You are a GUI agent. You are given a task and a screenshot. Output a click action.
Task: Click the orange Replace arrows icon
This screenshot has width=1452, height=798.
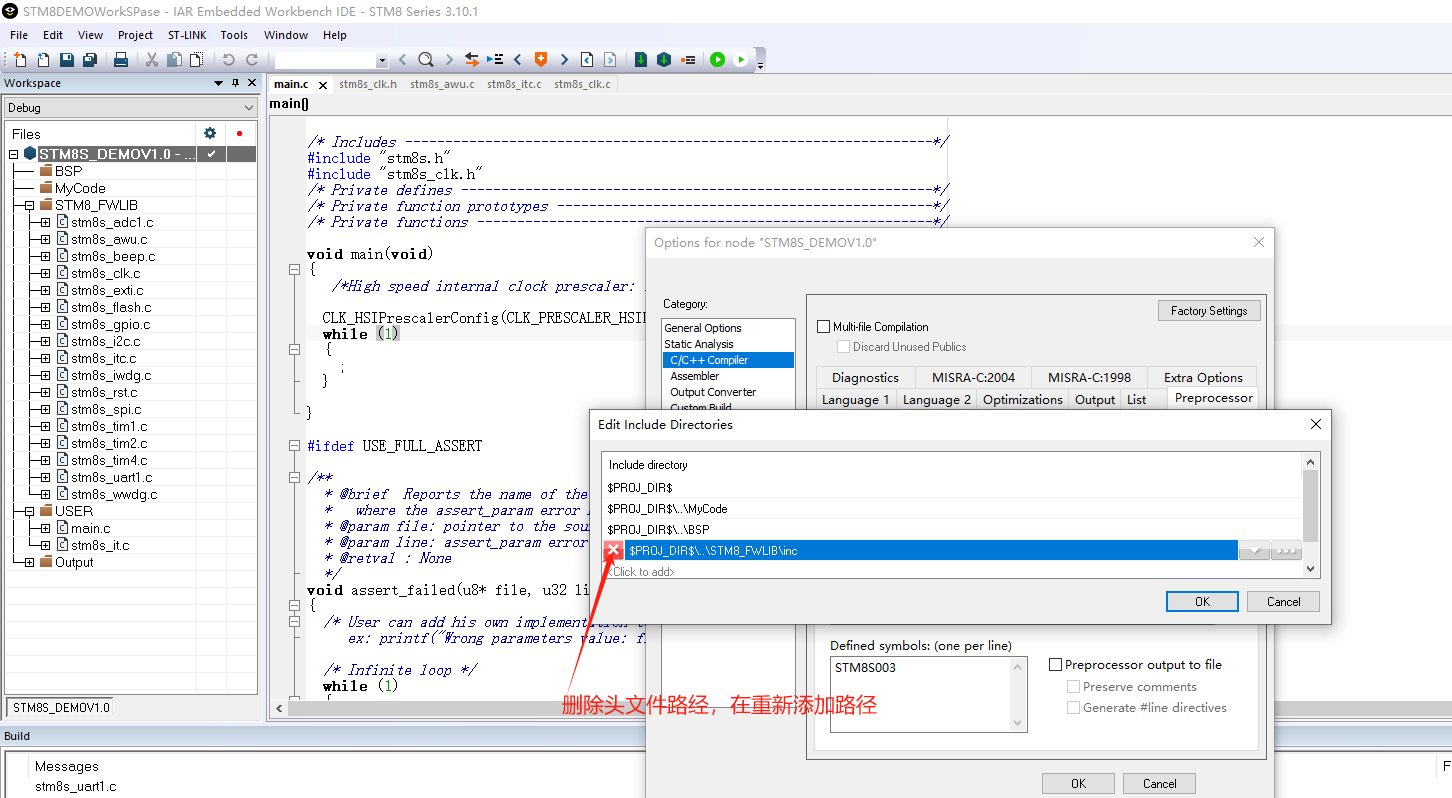coord(472,60)
